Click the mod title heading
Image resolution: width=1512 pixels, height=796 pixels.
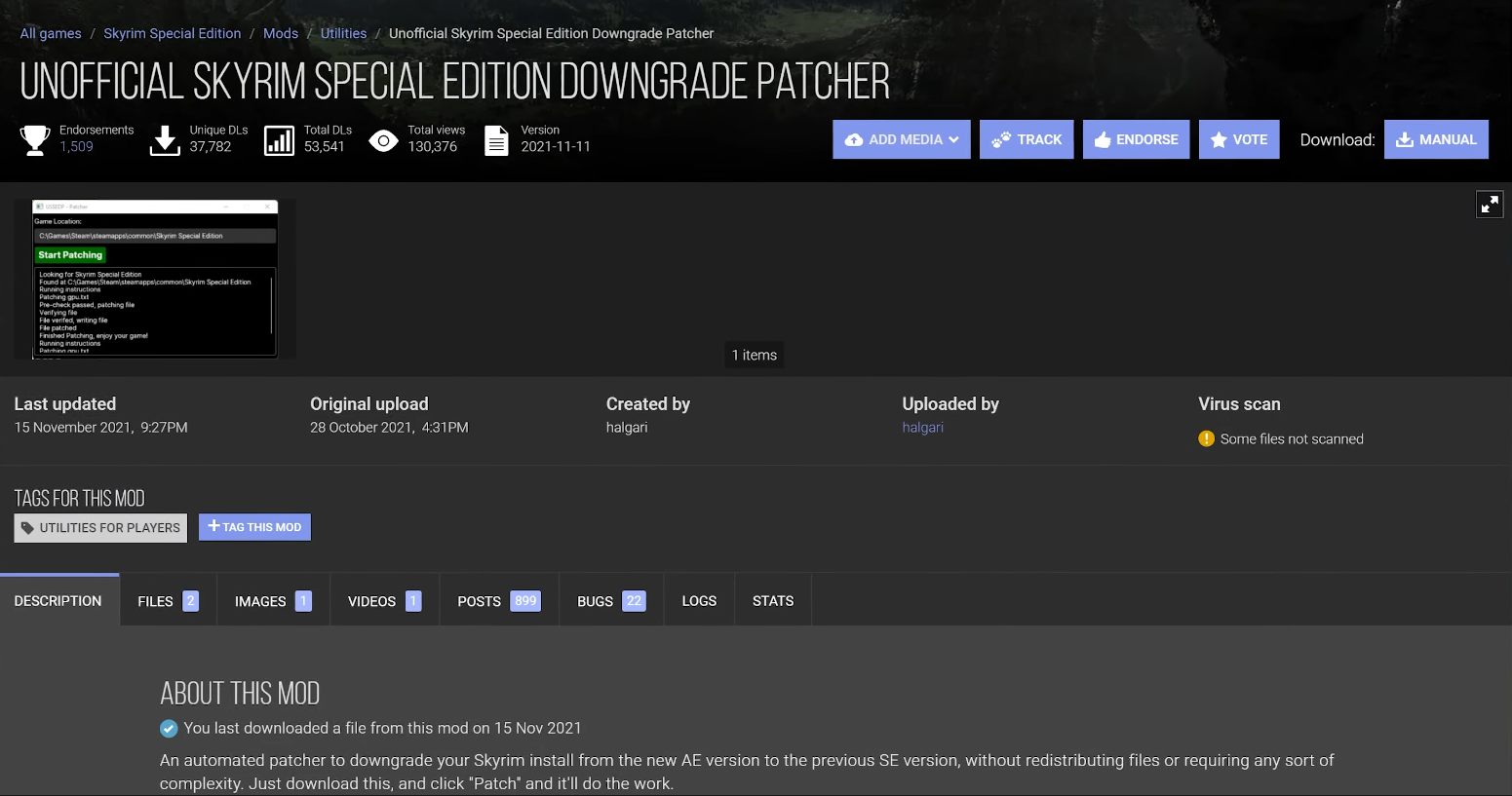(455, 82)
